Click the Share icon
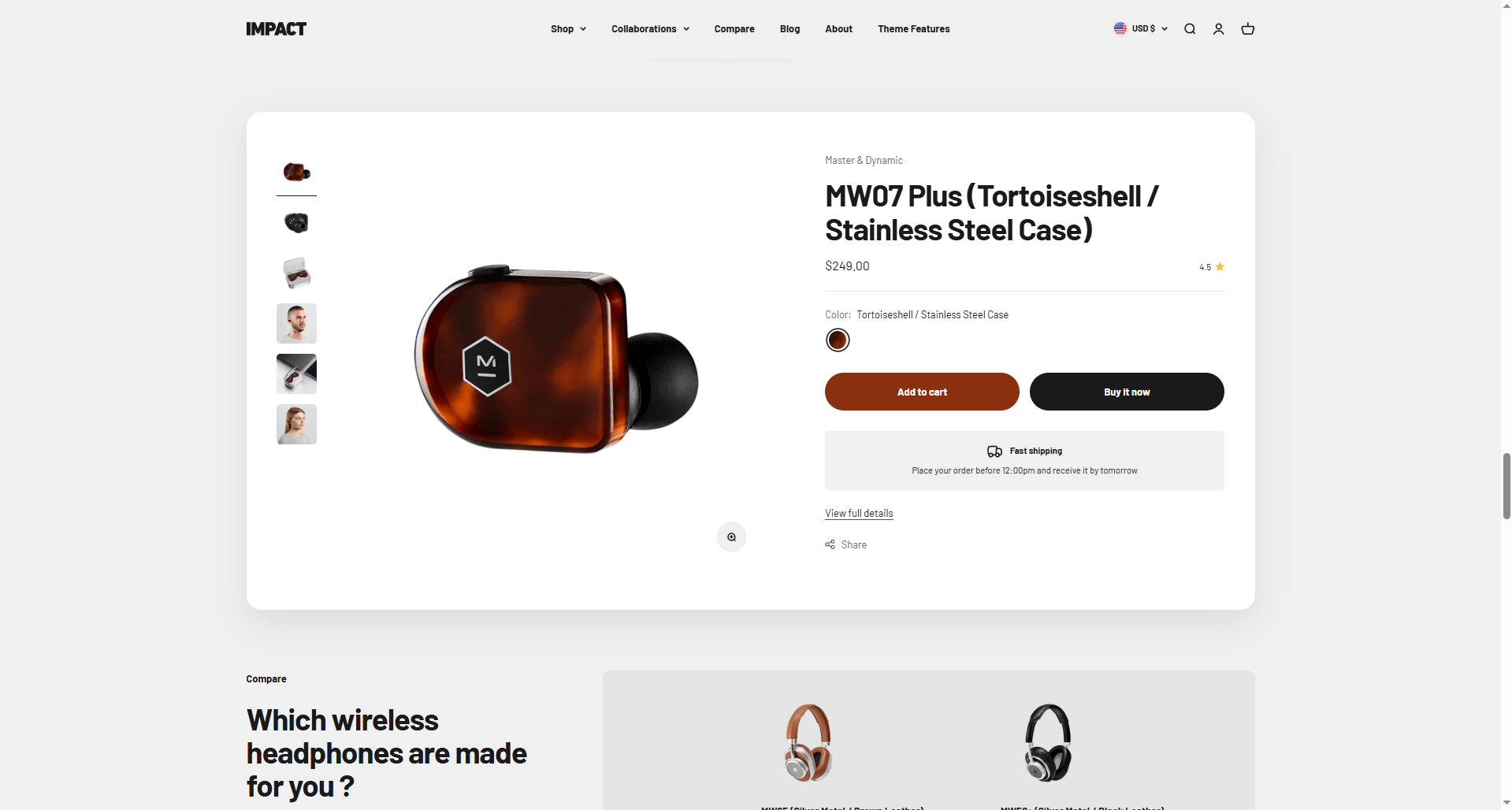The image size is (1512, 810). pos(830,544)
